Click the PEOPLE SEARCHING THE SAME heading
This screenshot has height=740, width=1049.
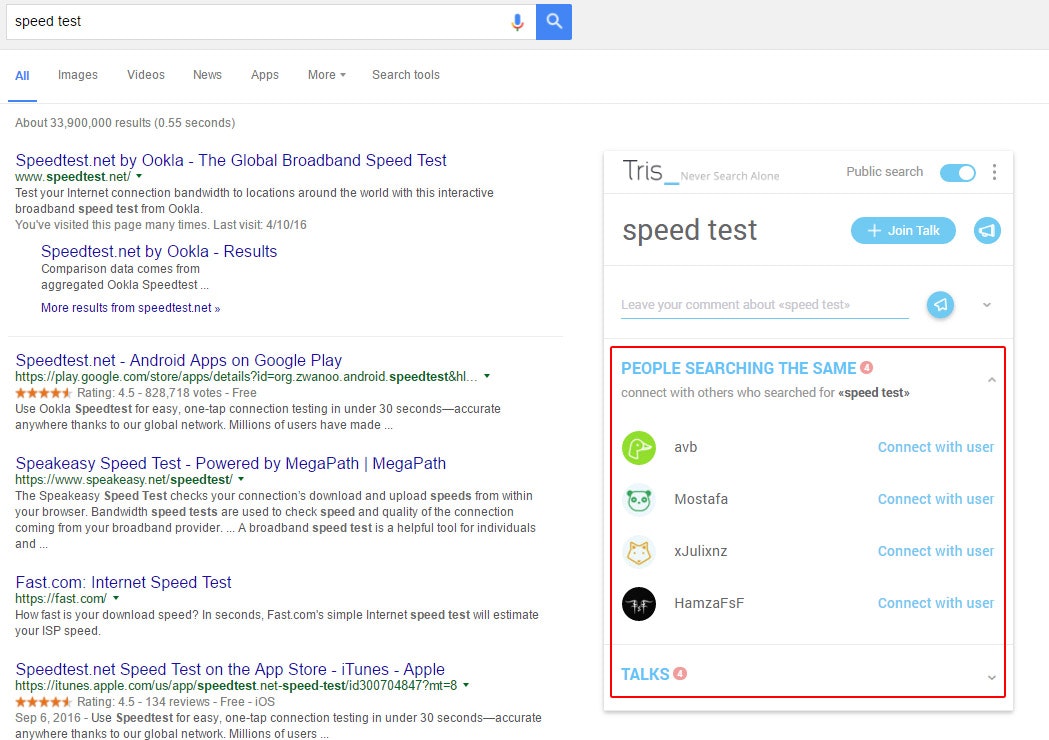(x=739, y=369)
